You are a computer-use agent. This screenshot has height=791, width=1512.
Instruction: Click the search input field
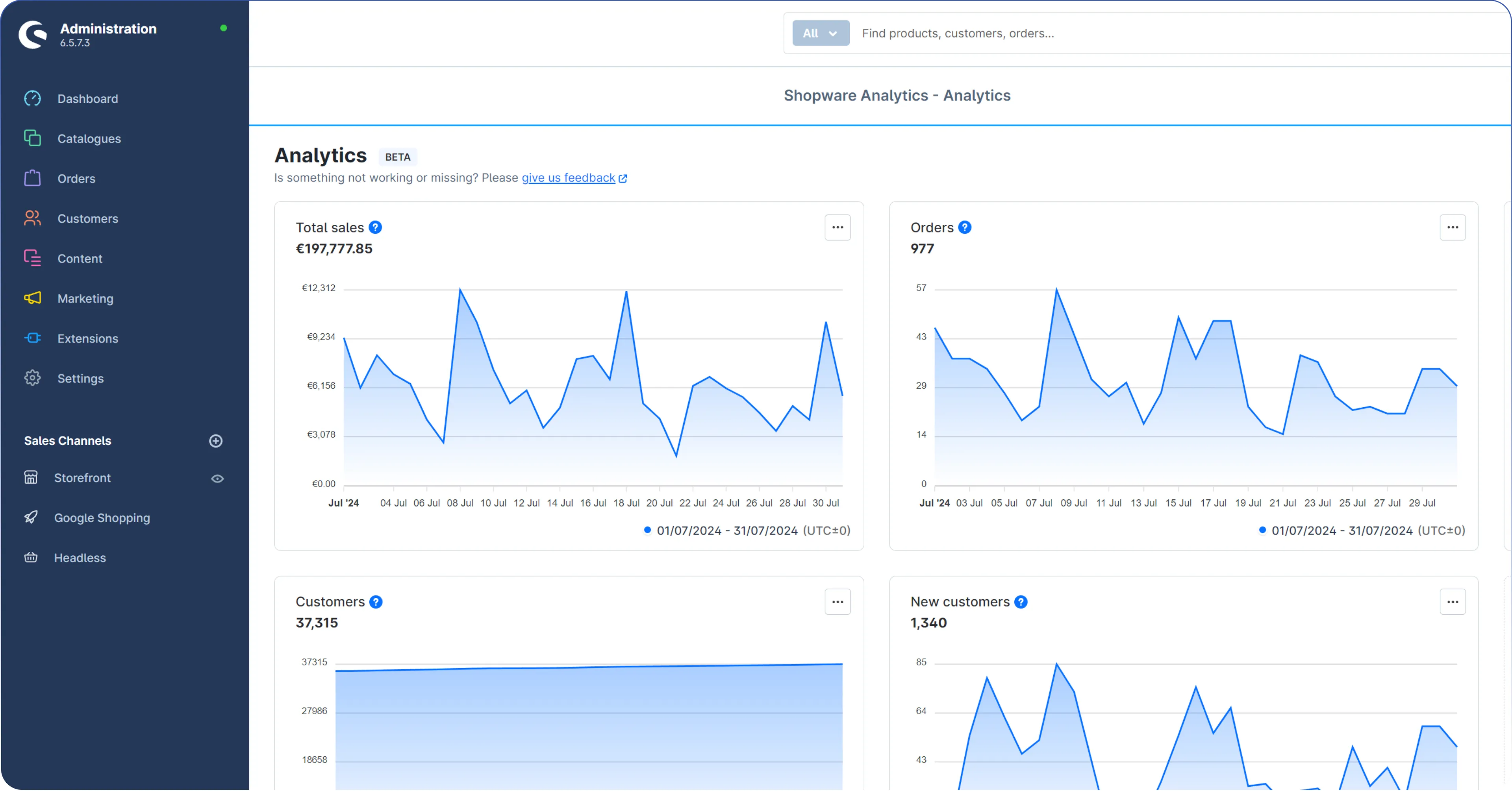coord(1115,33)
